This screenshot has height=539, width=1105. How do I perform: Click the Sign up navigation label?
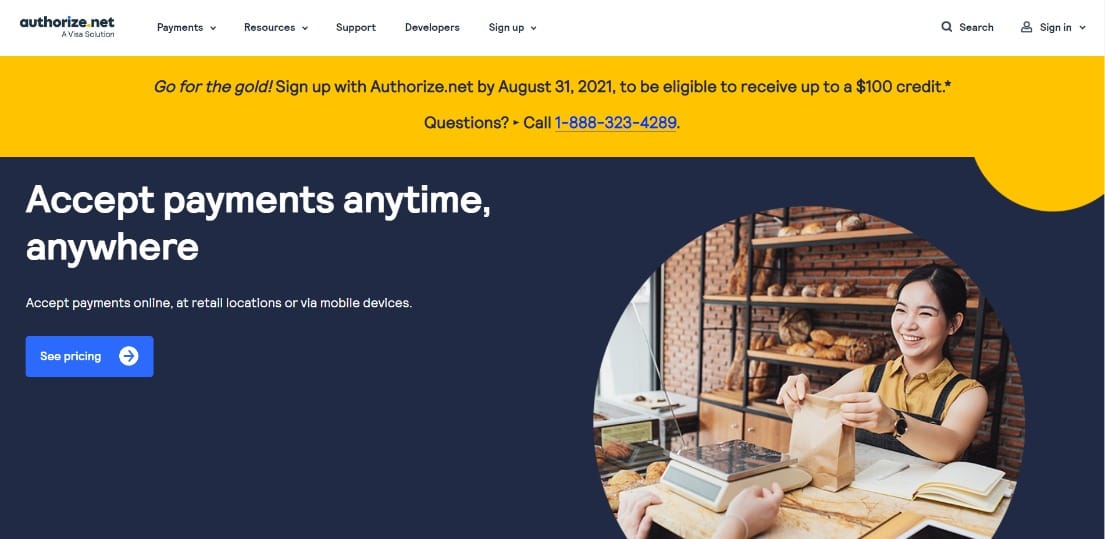pyautogui.click(x=506, y=27)
